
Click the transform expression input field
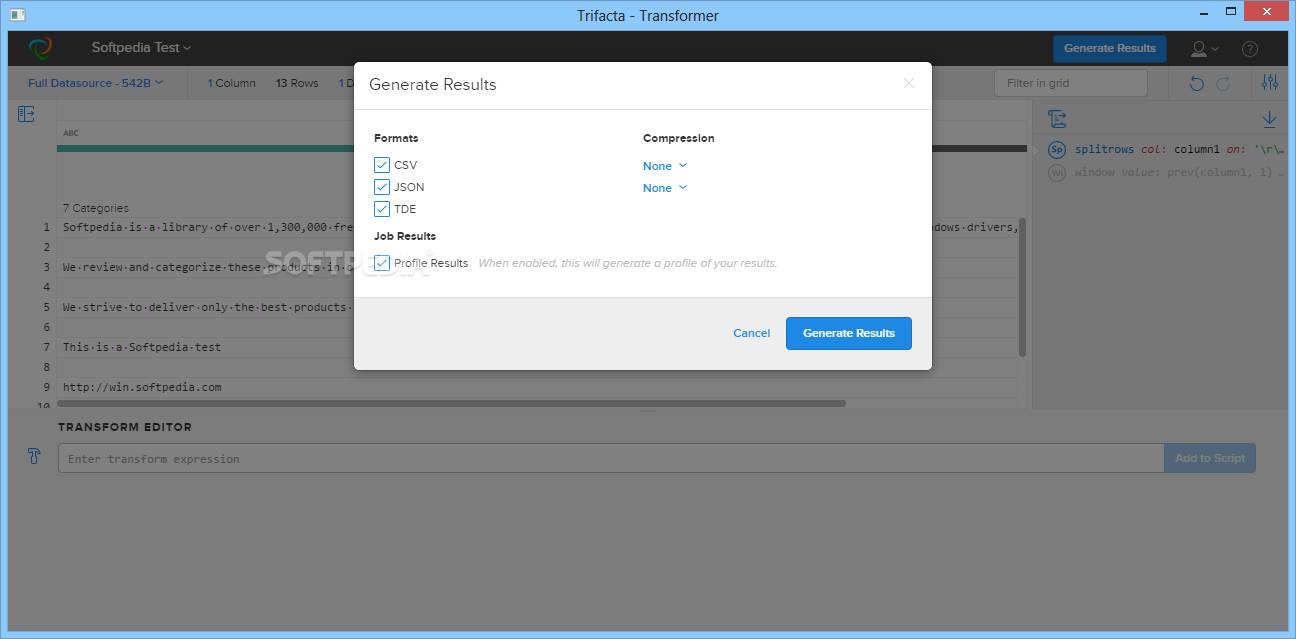[611, 459]
